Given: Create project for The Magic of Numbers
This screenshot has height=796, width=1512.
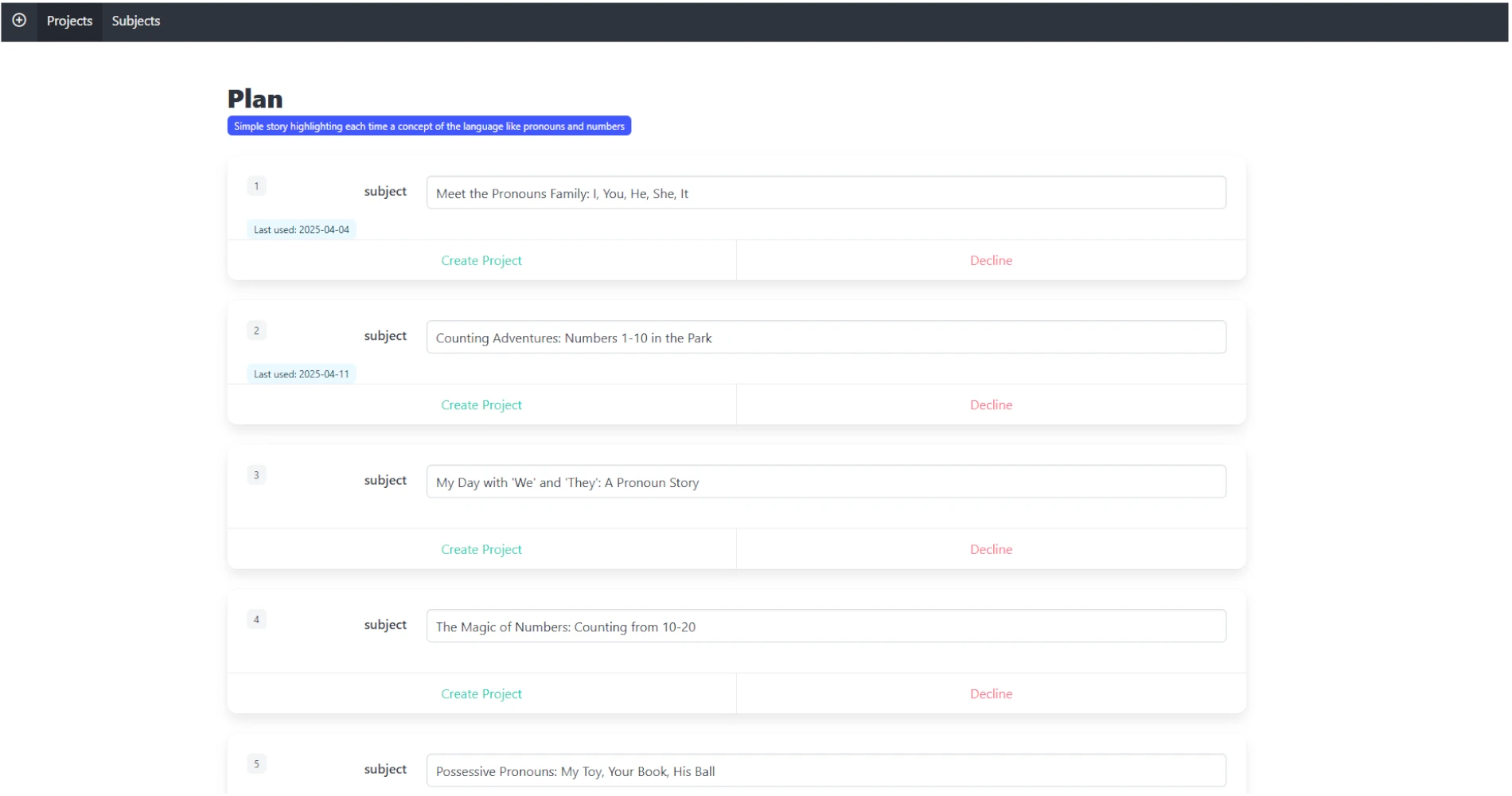Looking at the screenshot, I should coord(481,694).
